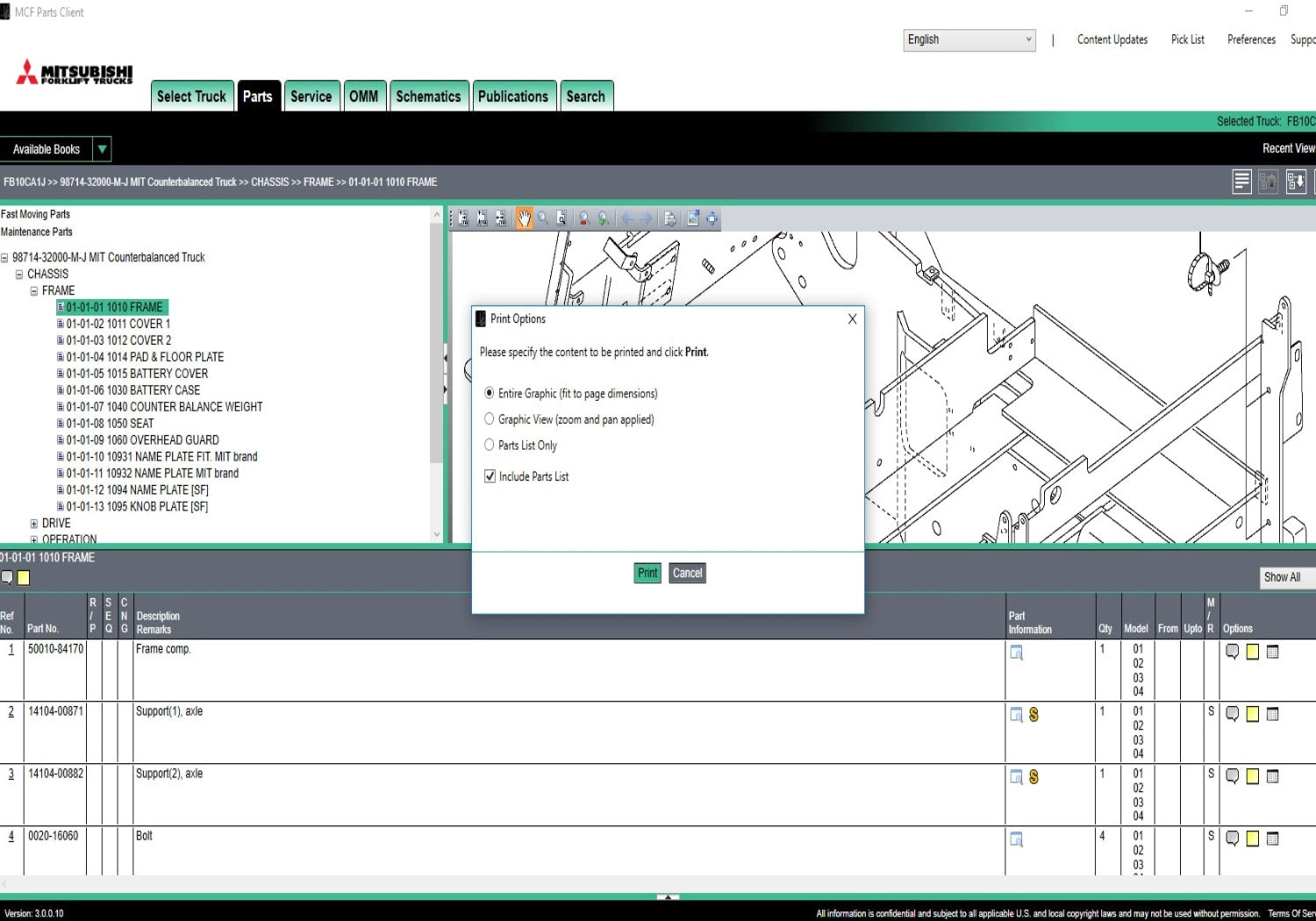This screenshot has height=921, width=1316.
Task: Open the English language dropdown
Action: pyautogui.click(x=969, y=39)
